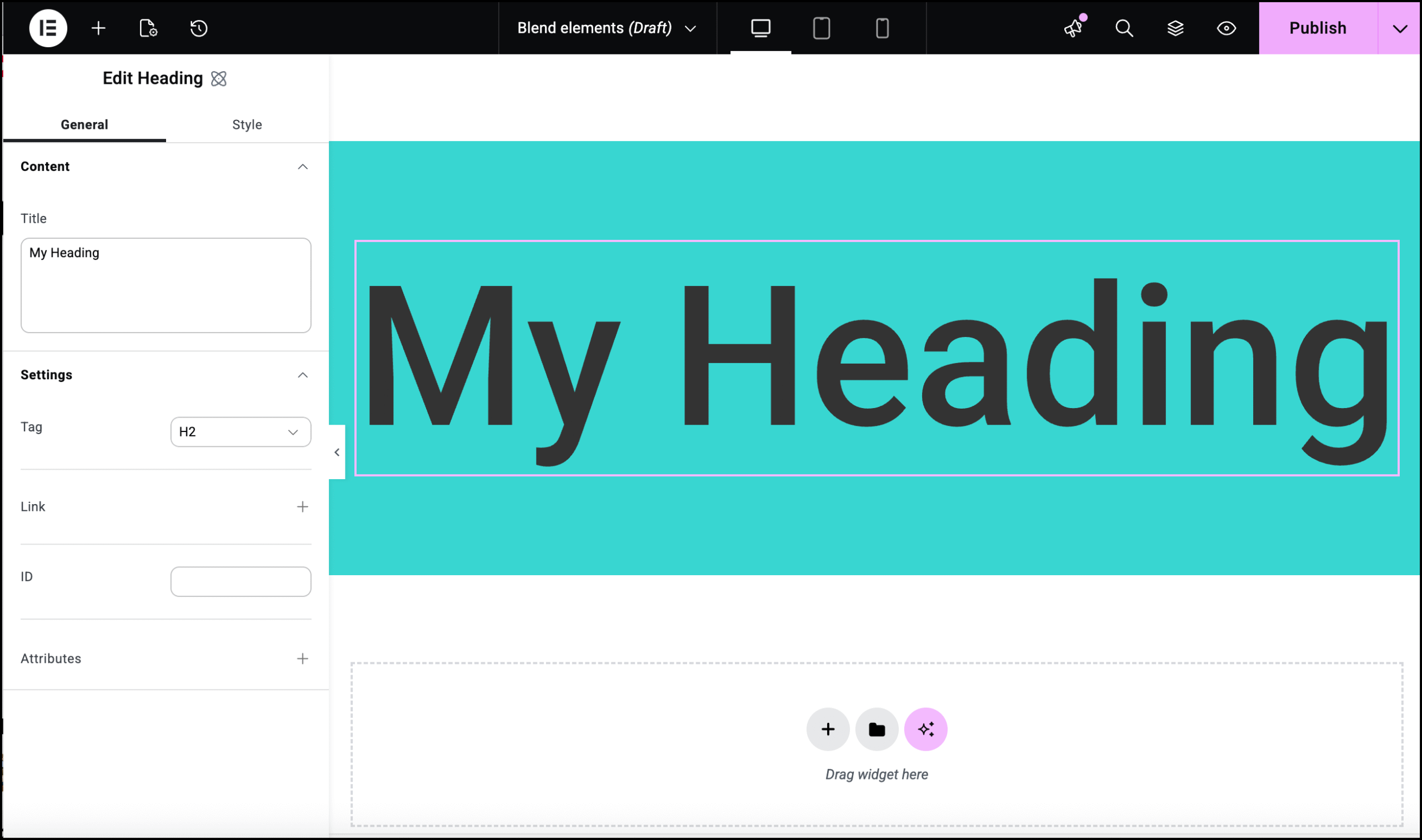Open the H2 Tag dropdown
1422x840 pixels.
pyautogui.click(x=241, y=432)
